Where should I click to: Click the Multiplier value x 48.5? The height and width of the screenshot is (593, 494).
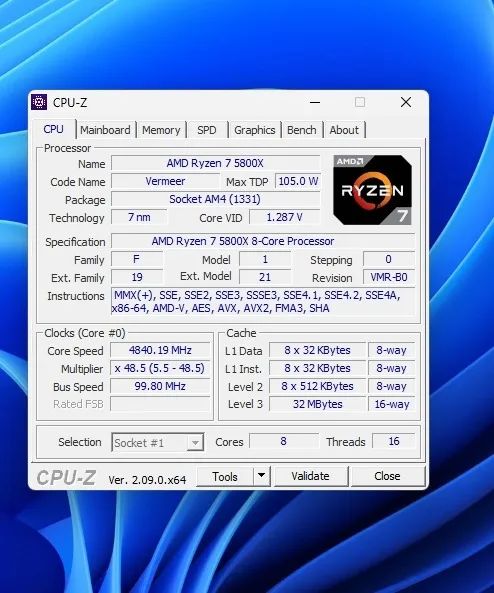coord(160,368)
